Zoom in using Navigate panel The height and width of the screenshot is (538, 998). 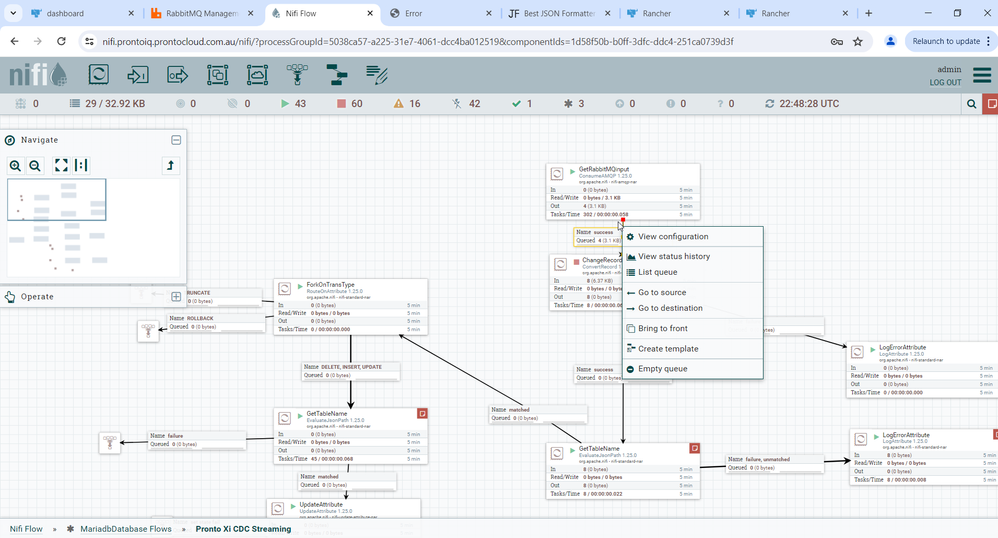[x=15, y=166]
